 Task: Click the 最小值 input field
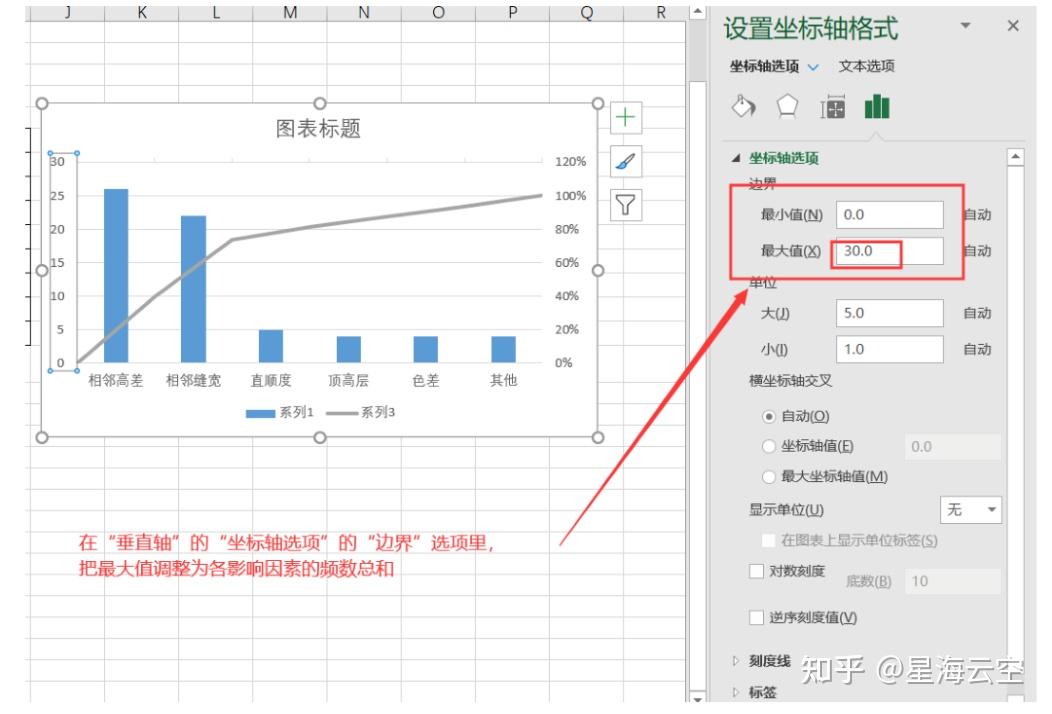[890, 215]
